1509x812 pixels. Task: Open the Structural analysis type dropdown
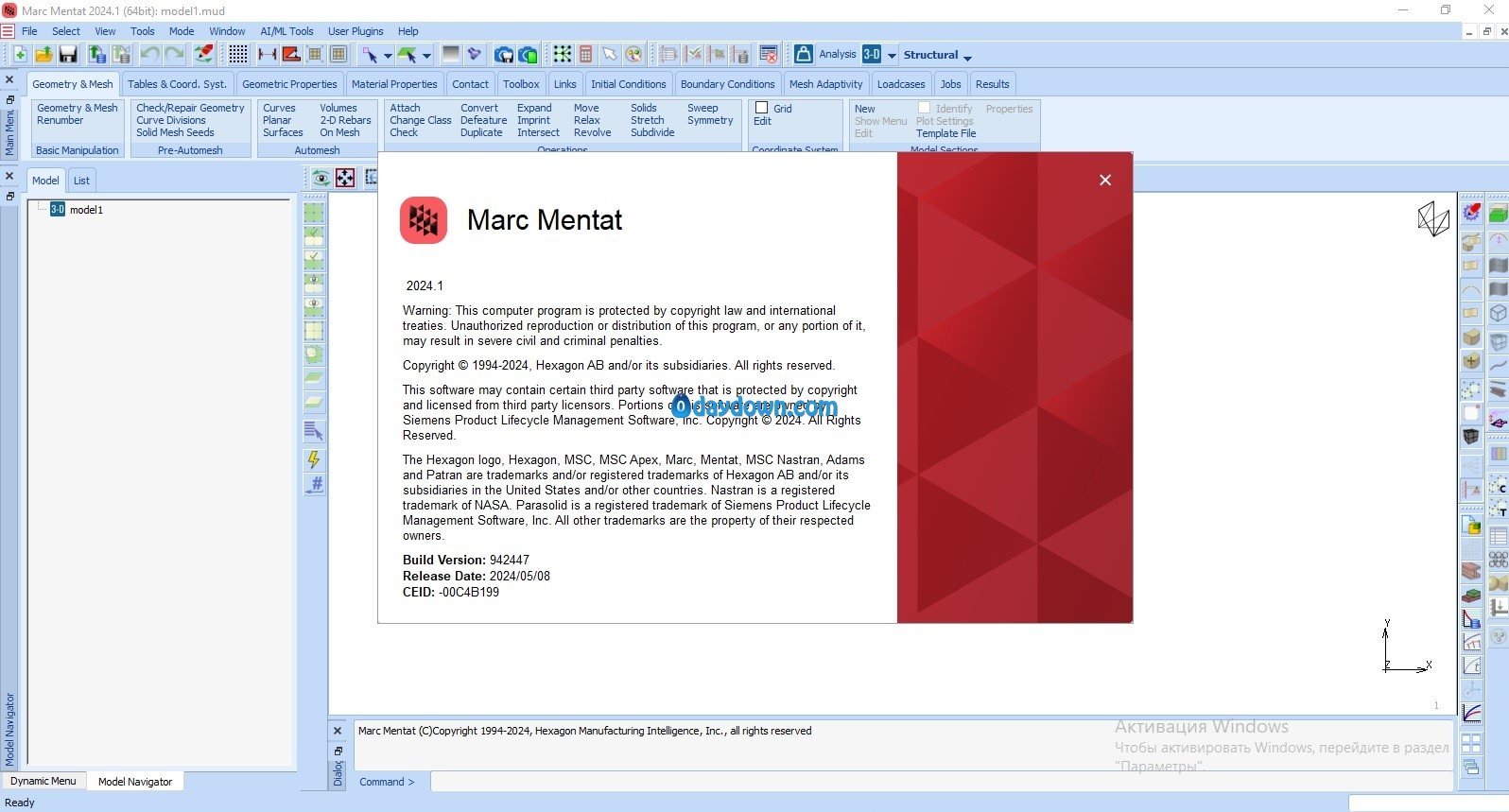pos(967,57)
